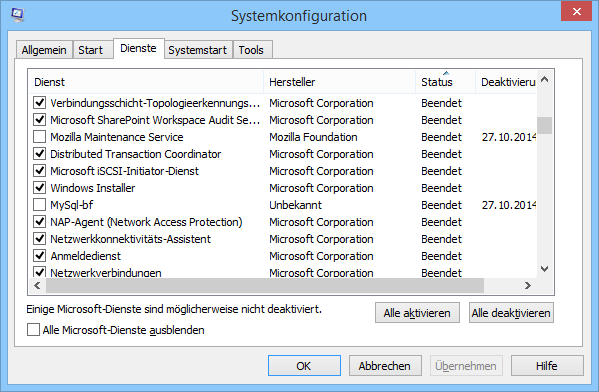Click the Alle deaktivieren button

[x=511, y=313]
